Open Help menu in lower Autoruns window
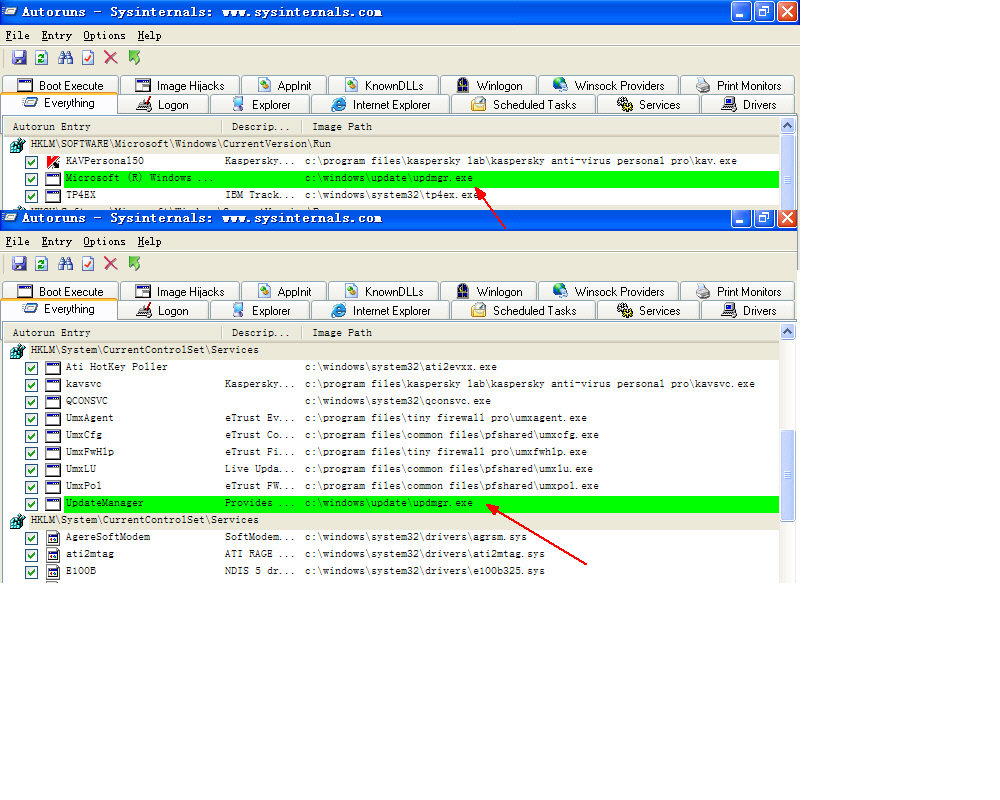This screenshot has width=1000, height=800. 149,242
